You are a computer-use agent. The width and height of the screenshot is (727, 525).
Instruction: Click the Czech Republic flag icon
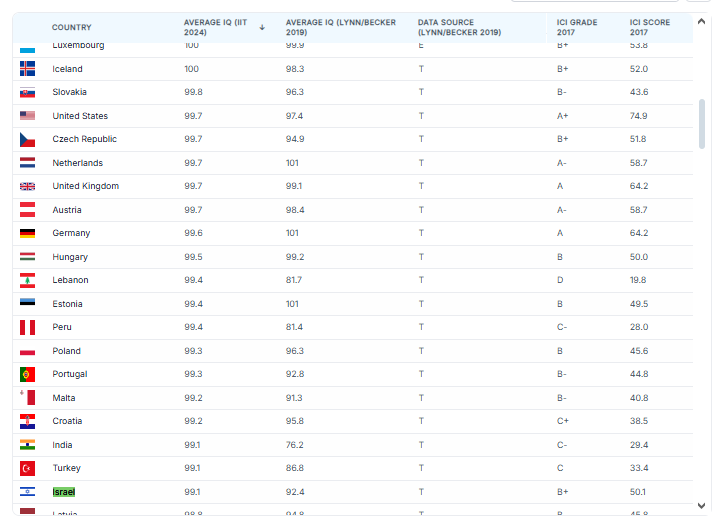click(x=27, y=139)
